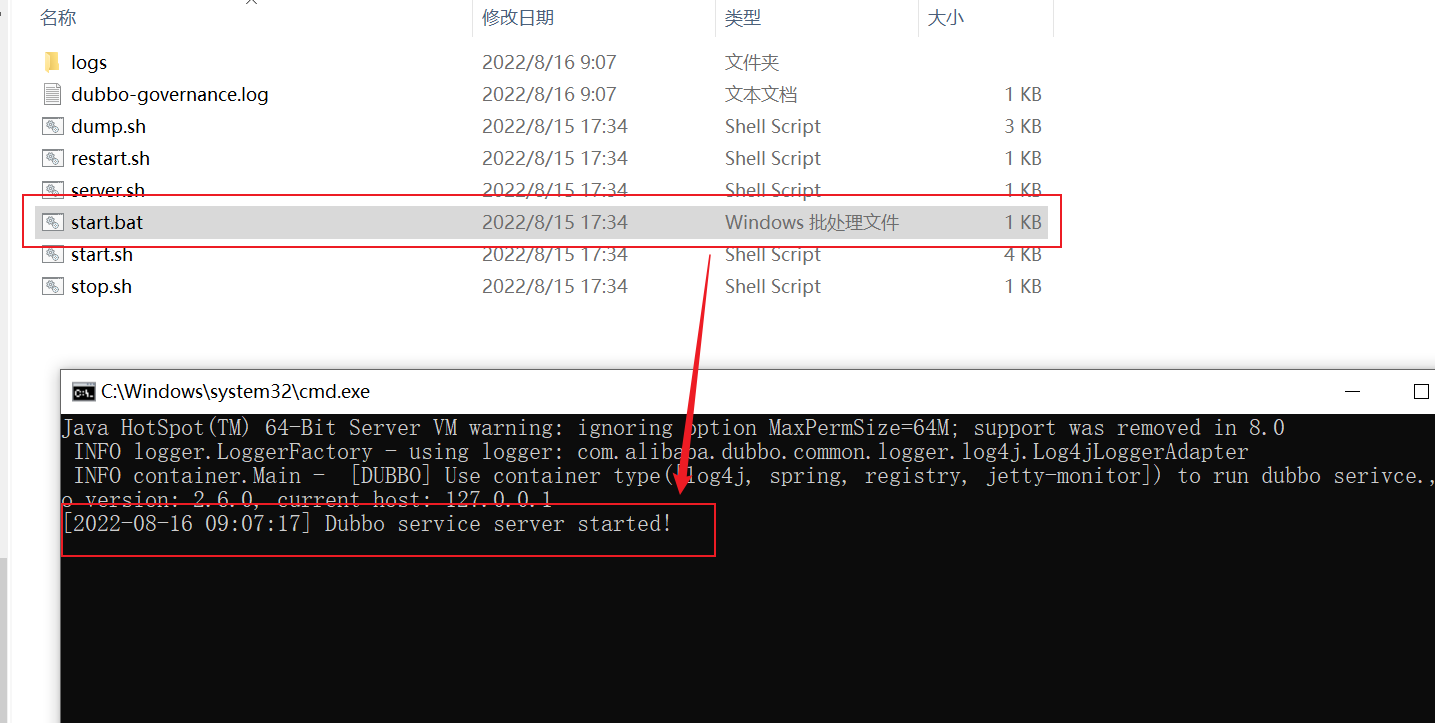Sort files by 修改日期 column header

click(518, 17)
